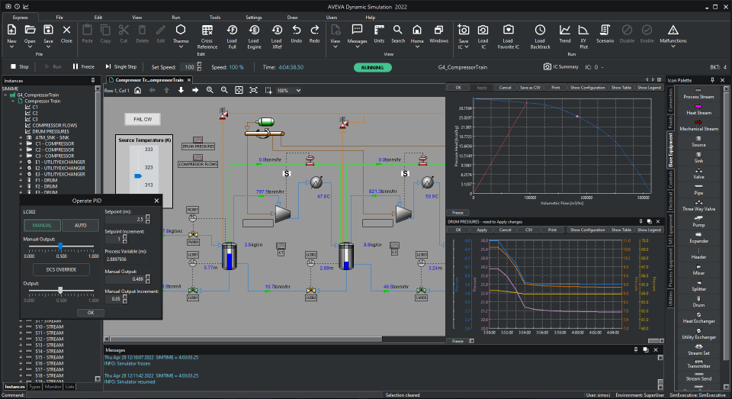Stop the simulation
The width and height of the screenshot is (732, 399).
[x=20, y=67]
